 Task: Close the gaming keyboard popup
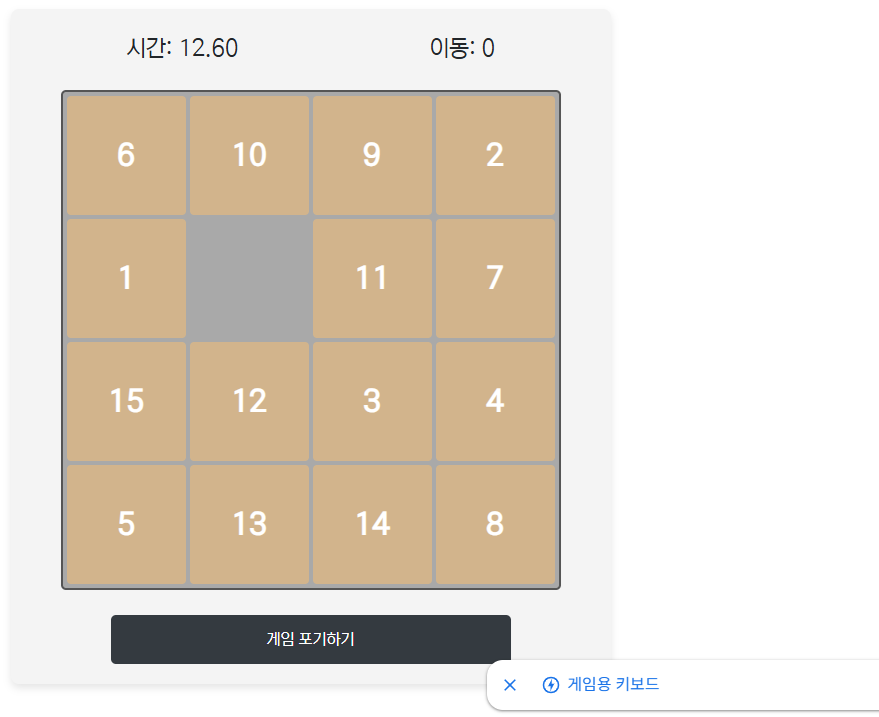510,685
